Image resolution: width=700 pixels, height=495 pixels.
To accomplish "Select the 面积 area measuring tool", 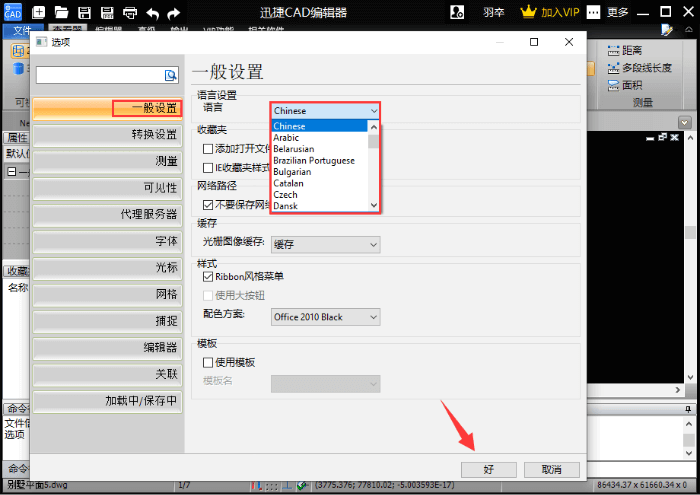I will [x=625, y=85].
